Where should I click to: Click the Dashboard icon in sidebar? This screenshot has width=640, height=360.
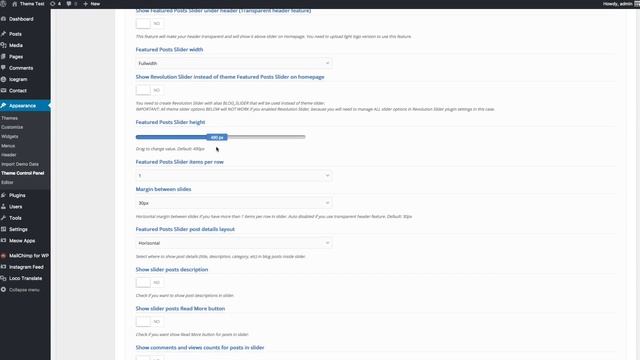[4, 19]
